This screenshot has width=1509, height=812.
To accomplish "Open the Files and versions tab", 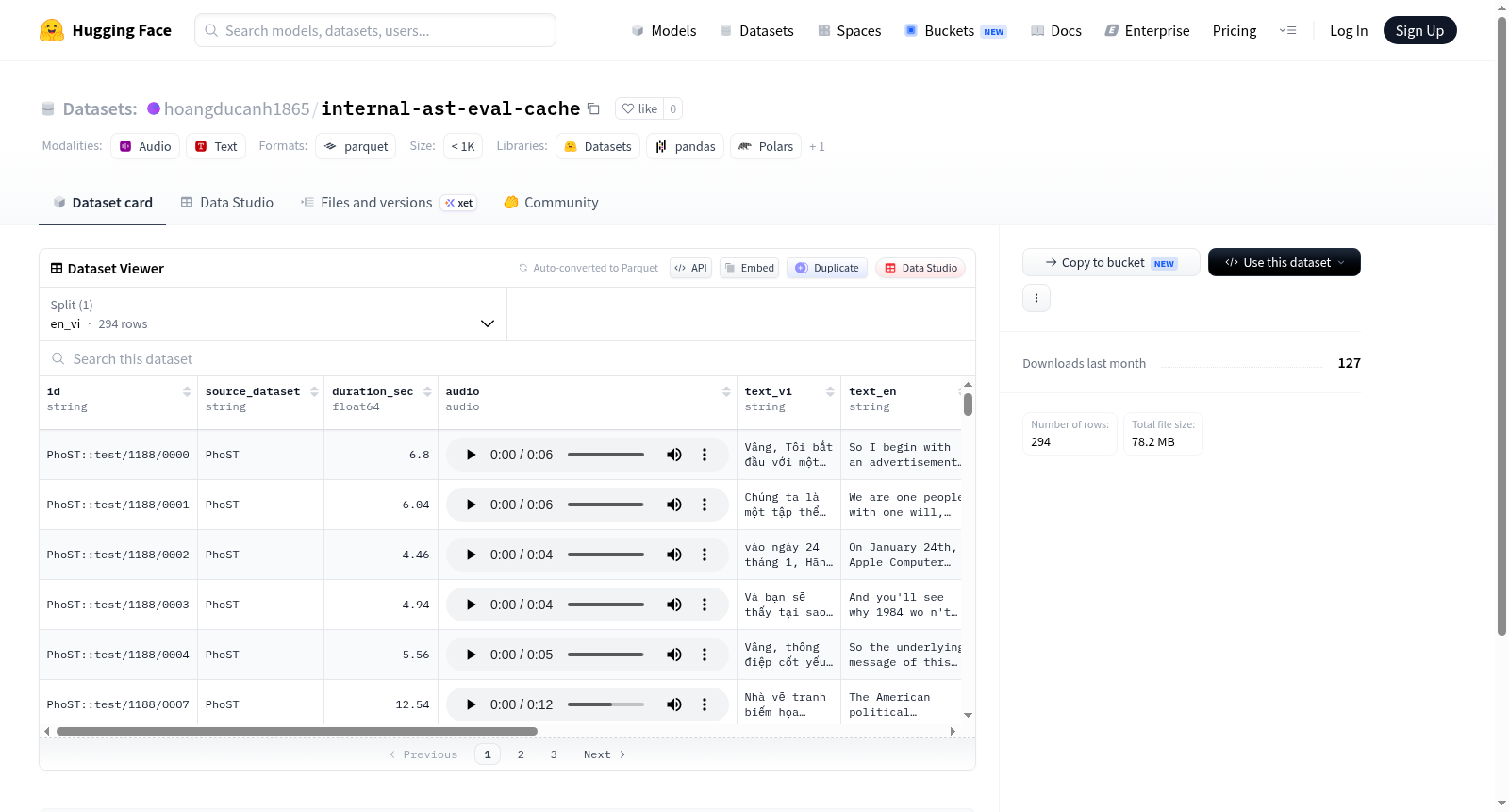I will [389, 203].
